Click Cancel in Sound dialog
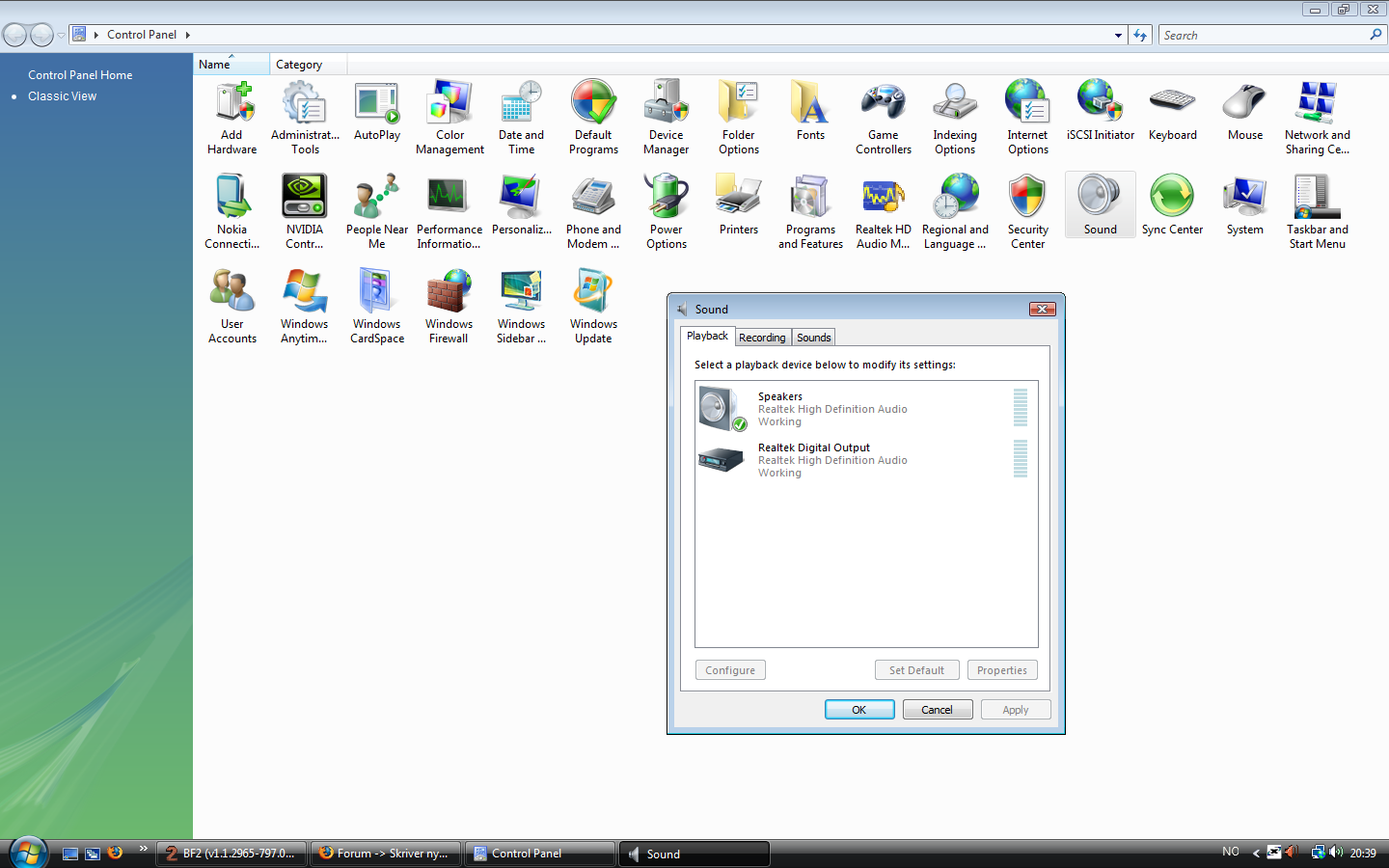The image size is (1389, 868). (x=938, y=710)
